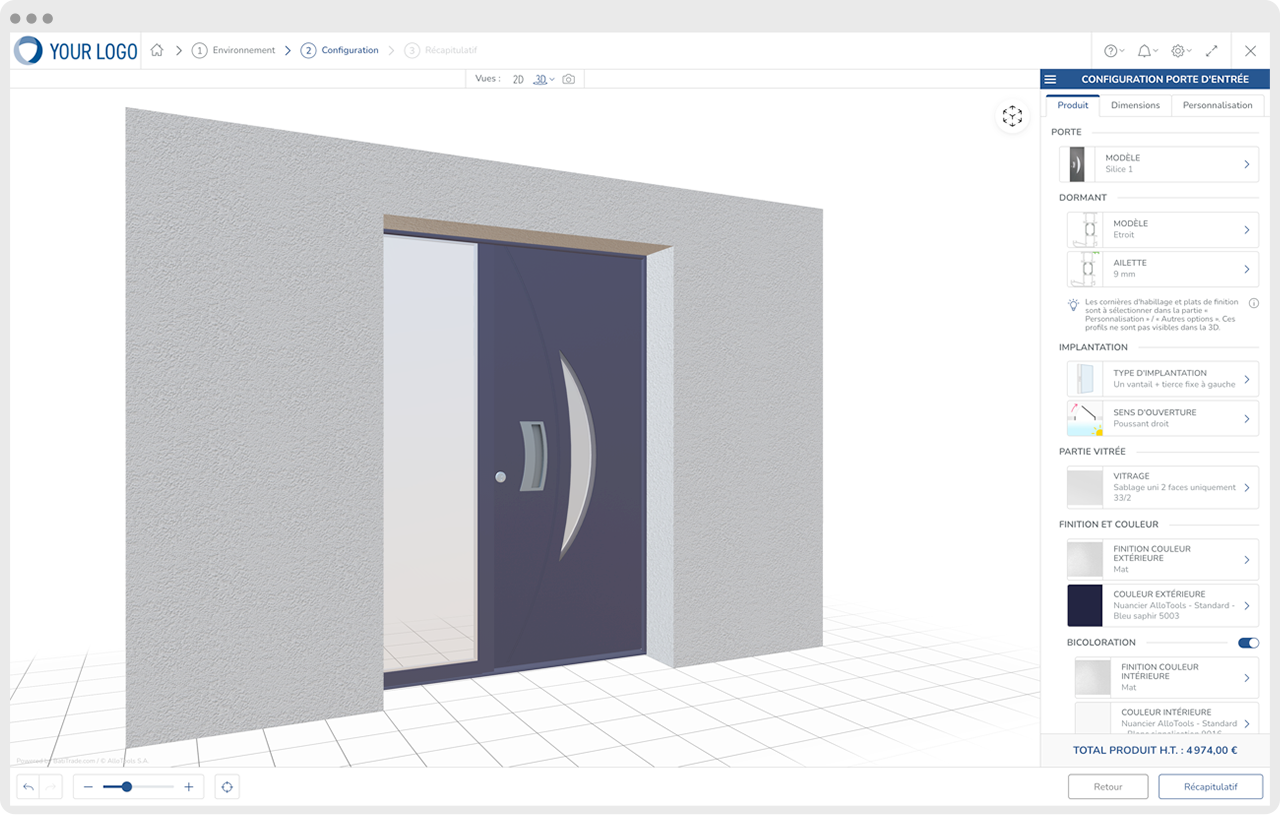Open Couleur intérieure options chevron
This screenshot has width=1280, height=815.
[x=1247, y=723]
